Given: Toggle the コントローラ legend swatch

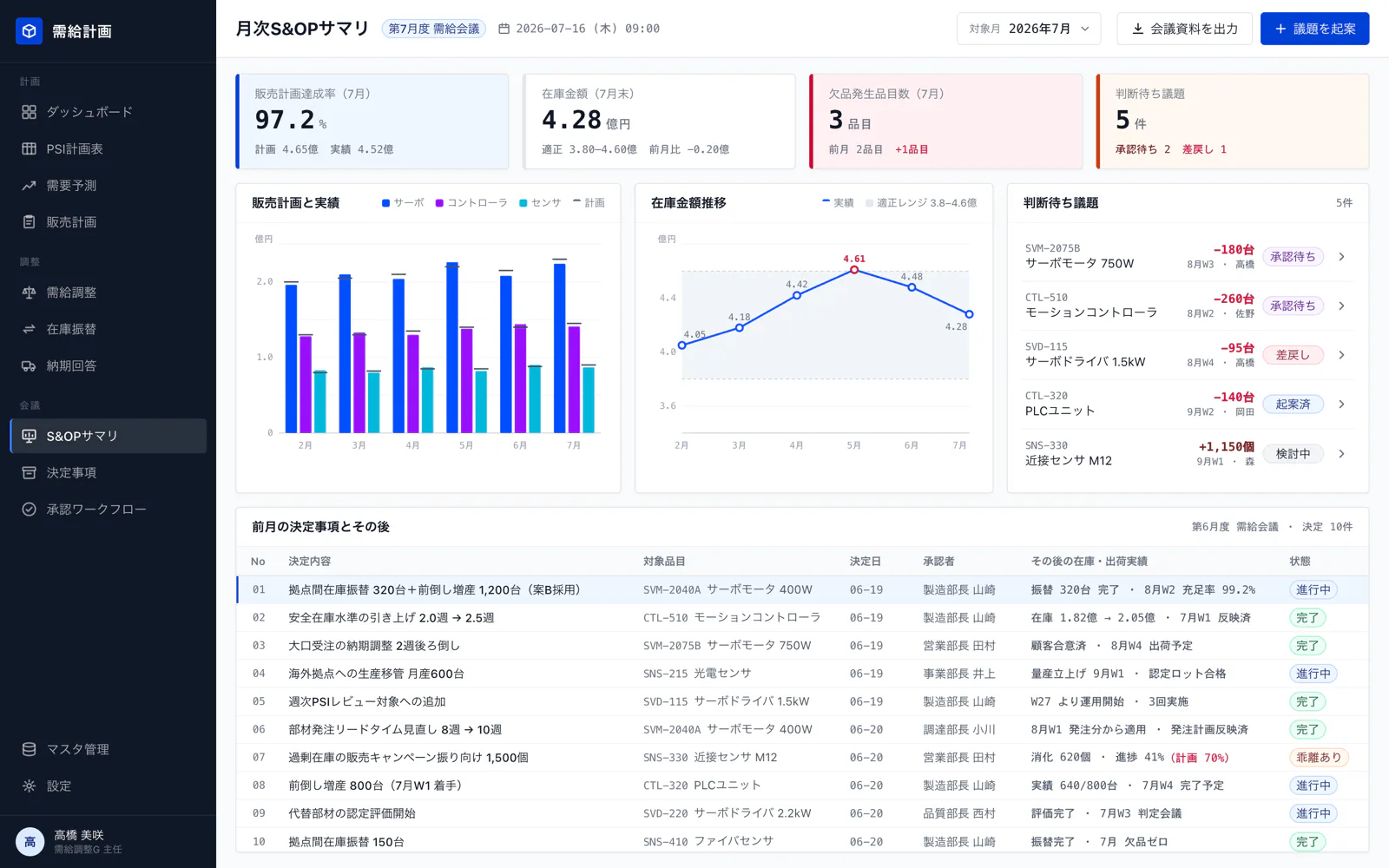Looking at the screenshot, I should pos(439,203).
